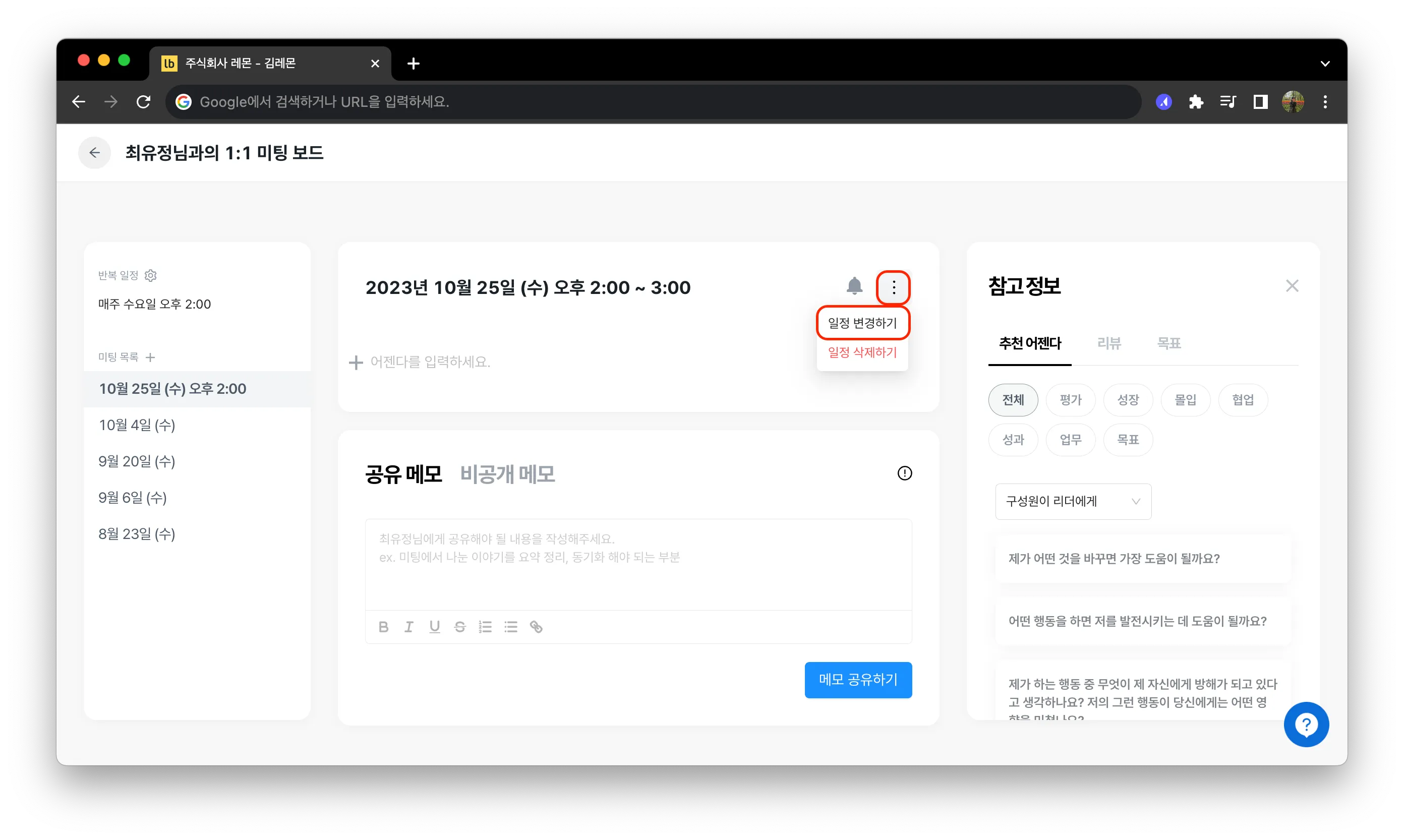Select the 업무 filter chip

(x=1070, y=440)
